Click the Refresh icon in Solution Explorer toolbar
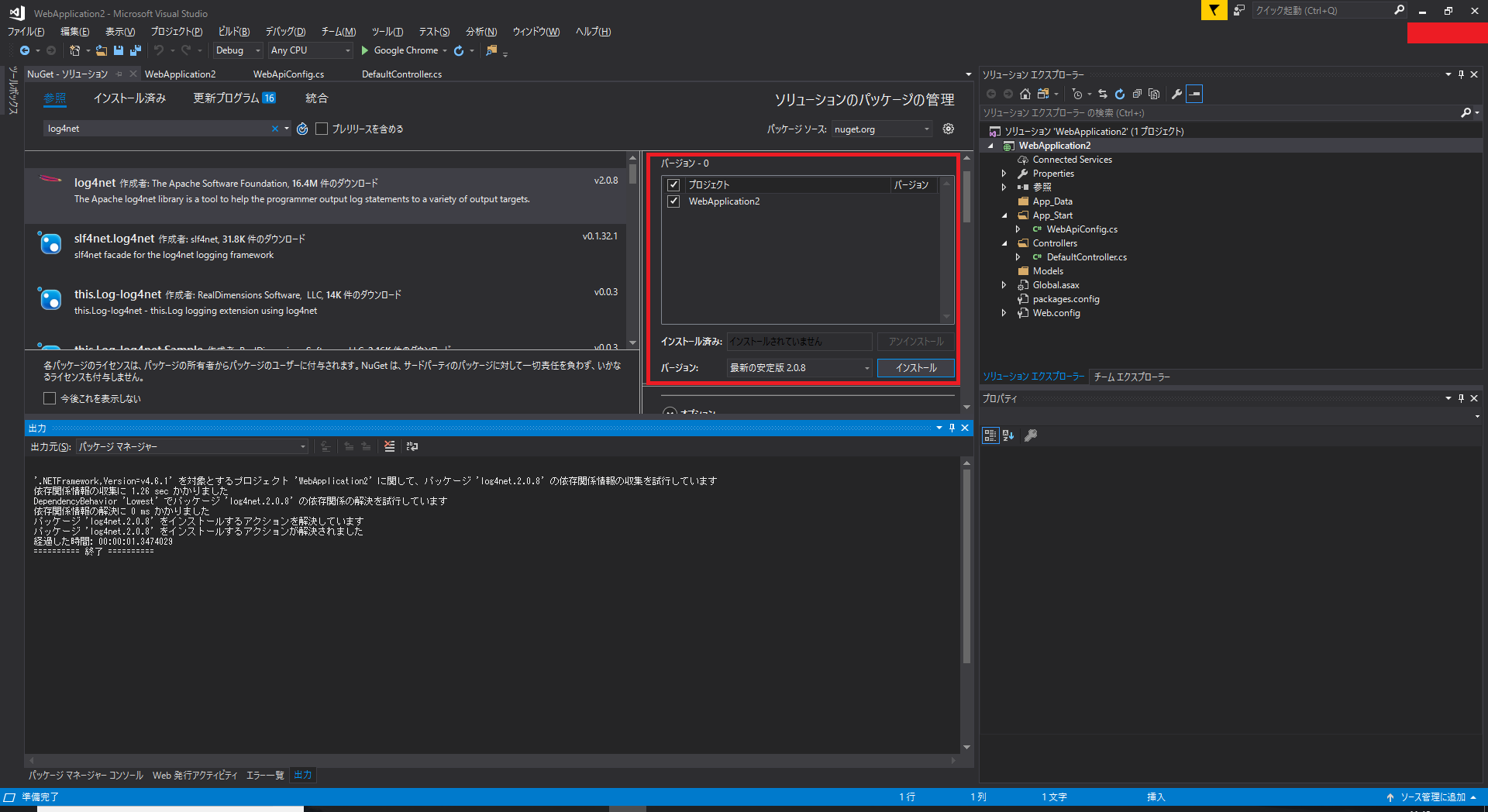Image resolution: width=1488 pixels, height=812 pixels. (x=1120, y=94)
